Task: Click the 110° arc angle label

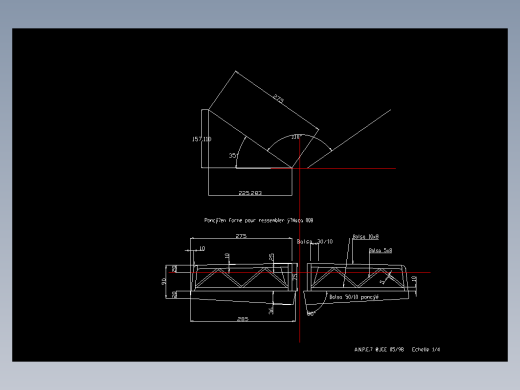Action: (296, 137)
